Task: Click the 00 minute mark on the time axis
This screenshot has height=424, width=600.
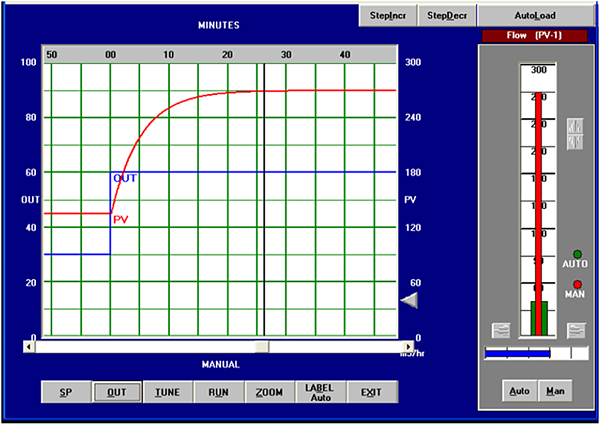Action: point(111,55)
